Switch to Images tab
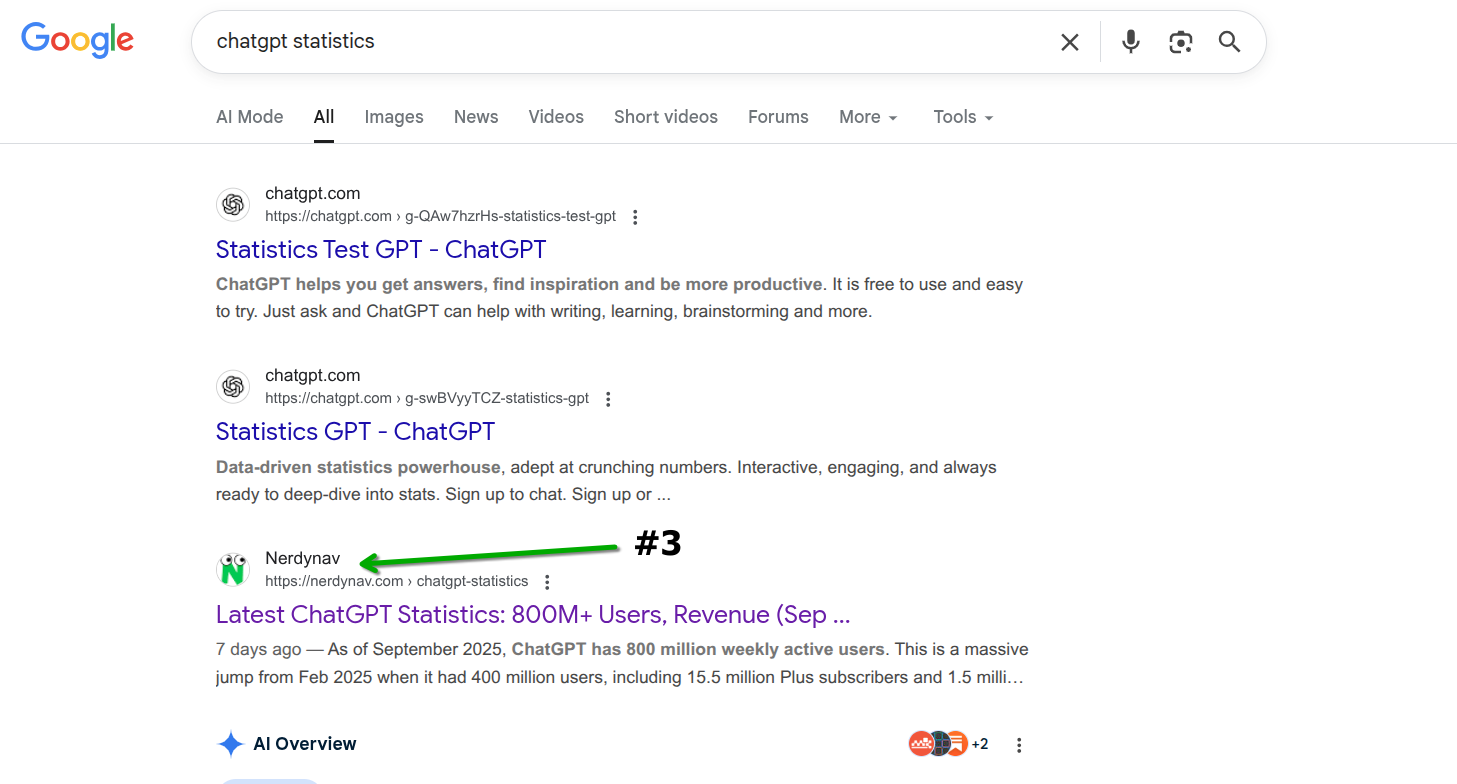The height and width of the screenshot is (784, 1457). [x=394, y=117]
